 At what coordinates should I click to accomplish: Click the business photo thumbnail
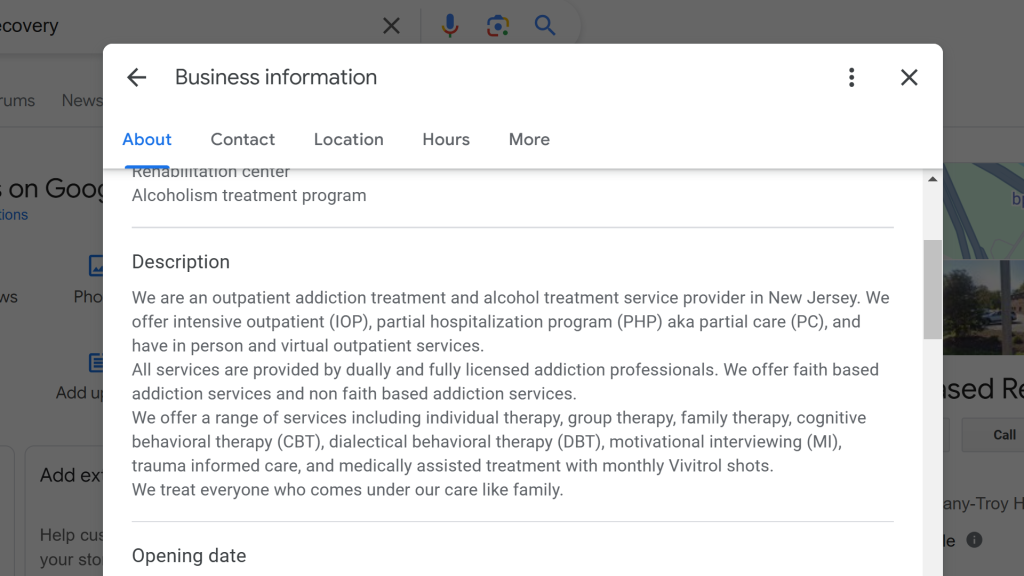tap(990, 305)
